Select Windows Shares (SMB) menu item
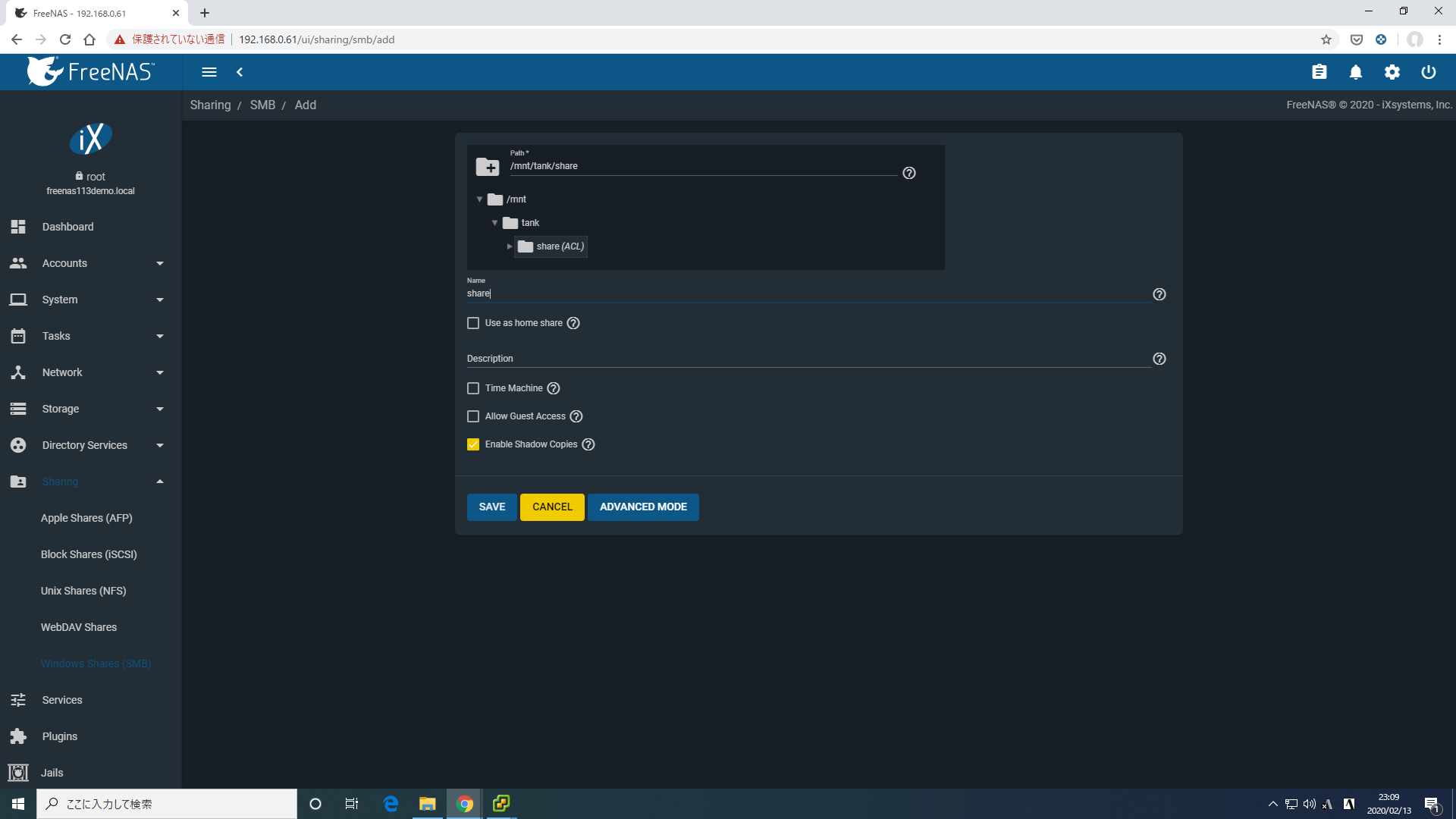Image resolution: width=1456 pixels, height=819 pixels. 95,663
